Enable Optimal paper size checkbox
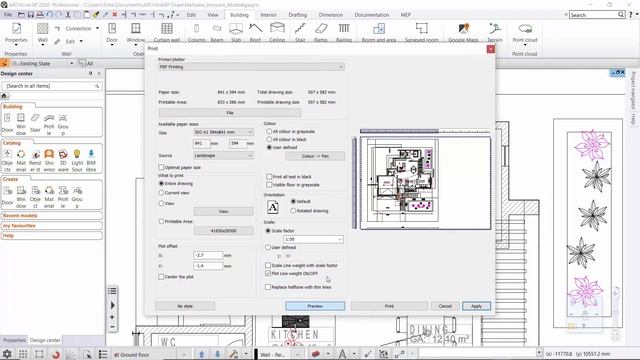This screenshot has width=640, height=360. [x=161, y=167]
